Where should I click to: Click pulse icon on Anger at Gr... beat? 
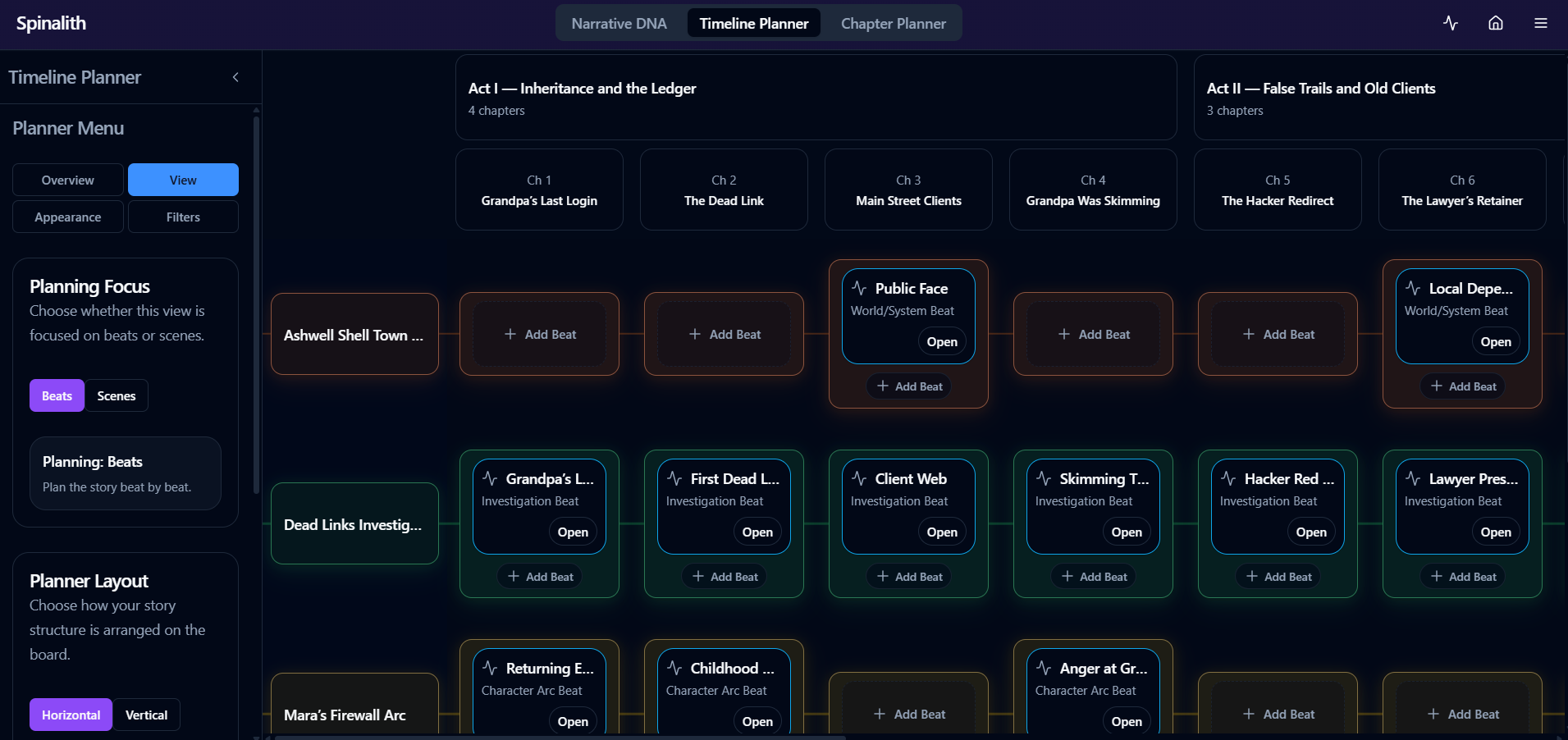click(x=1044, y=668)
